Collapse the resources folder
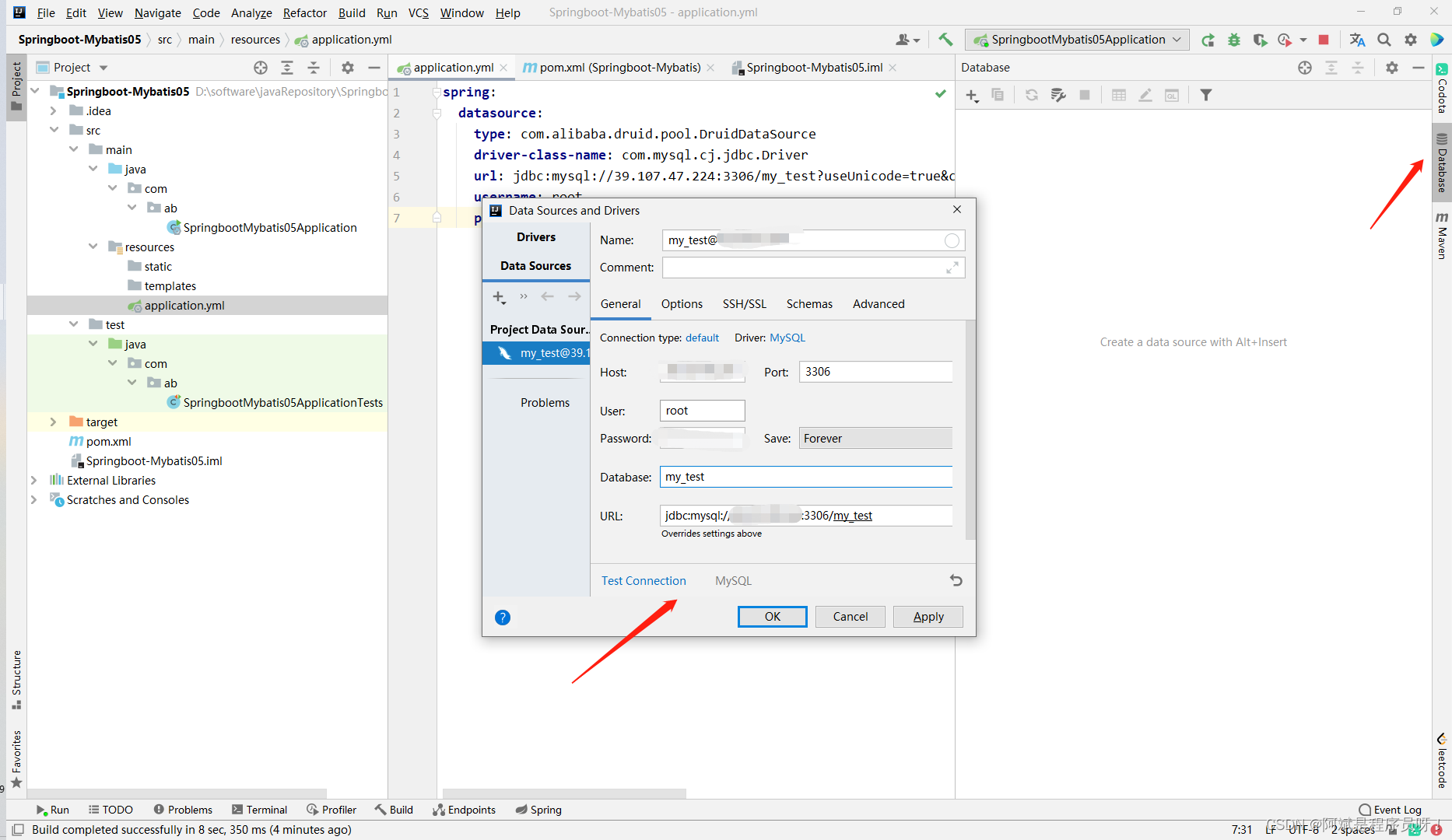The width and height of the screenshot is (1452, 840). (x=93, y=247)
